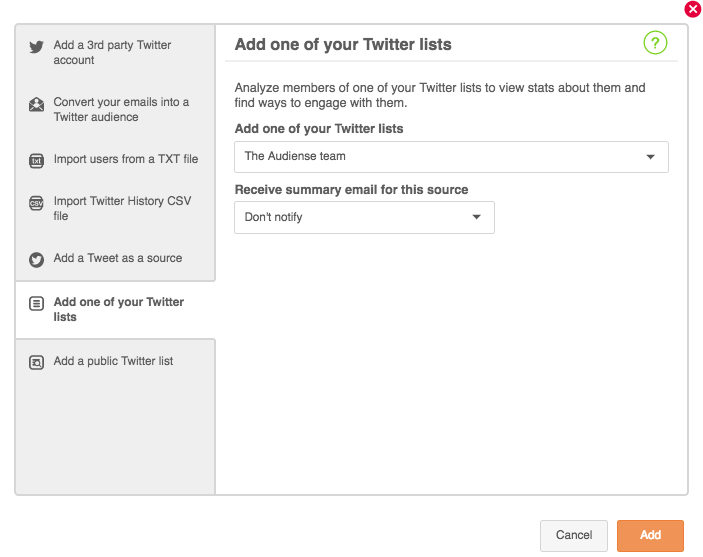Select The Audiense team combo box
The image size is (703, 557).
coord(451,157)
